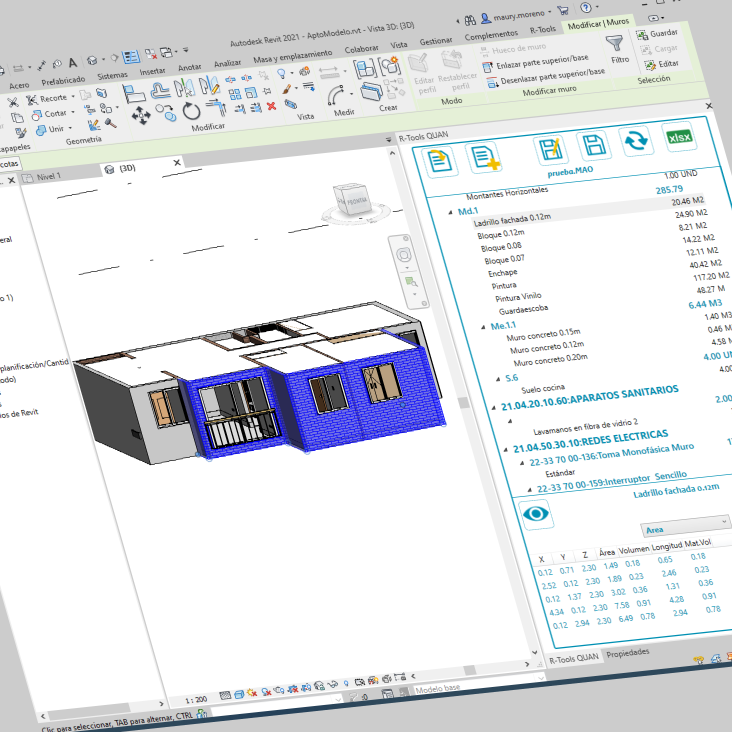Select the Filtro funnel icon
The height and width of the screenshot is (732, 732).
(x=615, y=43)
